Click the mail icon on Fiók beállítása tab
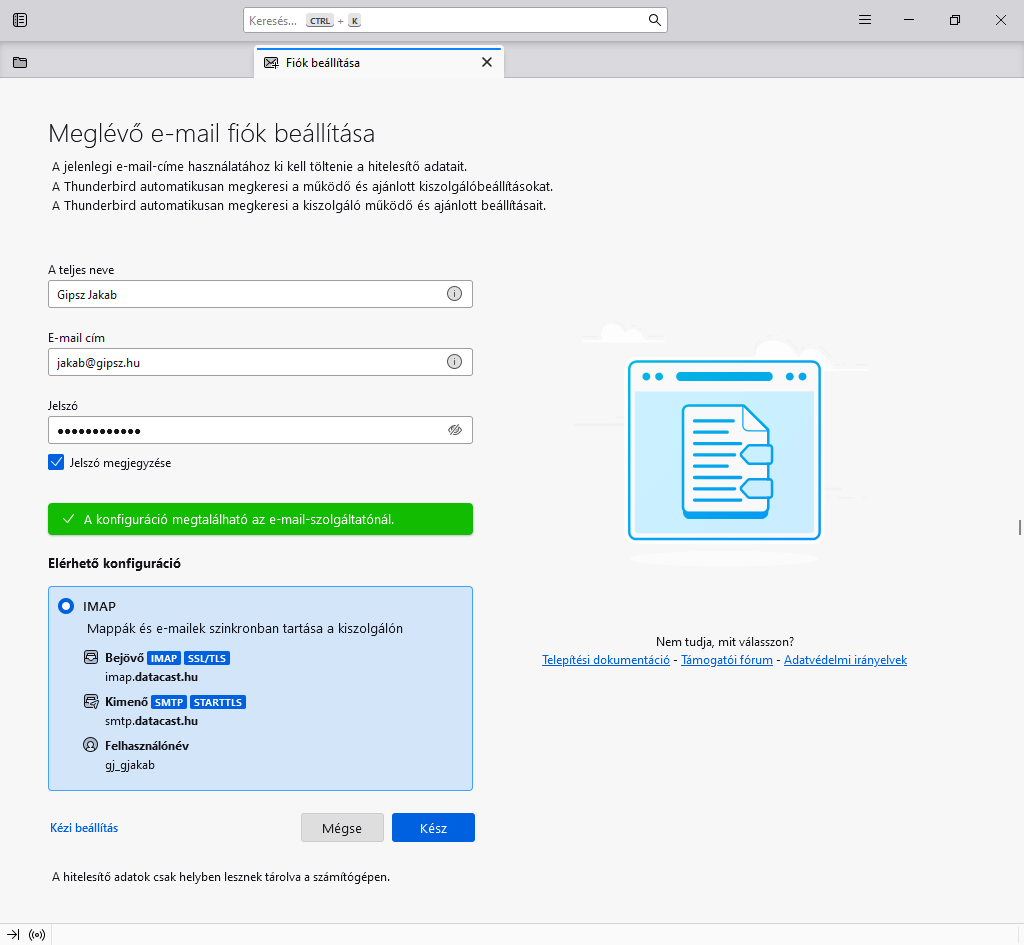 pyautogui.click(x=271, y=63)
